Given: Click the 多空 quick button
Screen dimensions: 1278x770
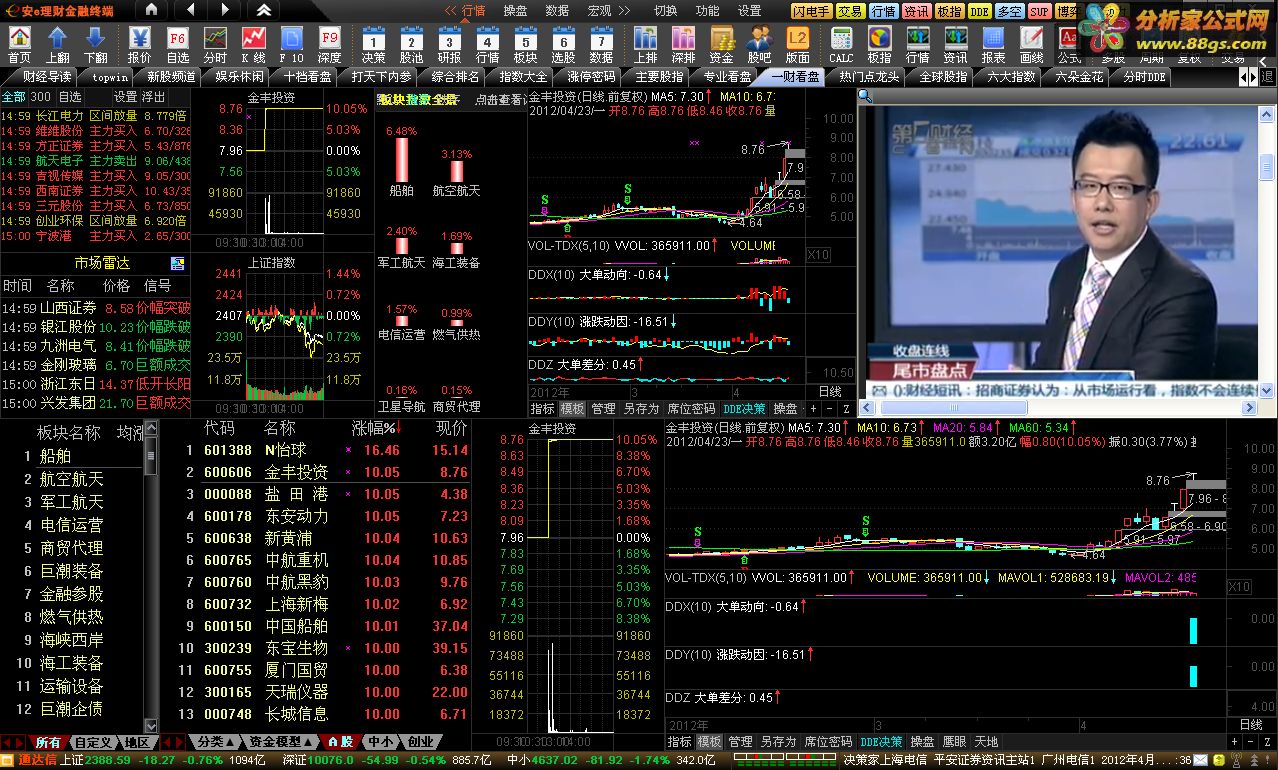Looking at the screenshot, I should pos(1010,11).
